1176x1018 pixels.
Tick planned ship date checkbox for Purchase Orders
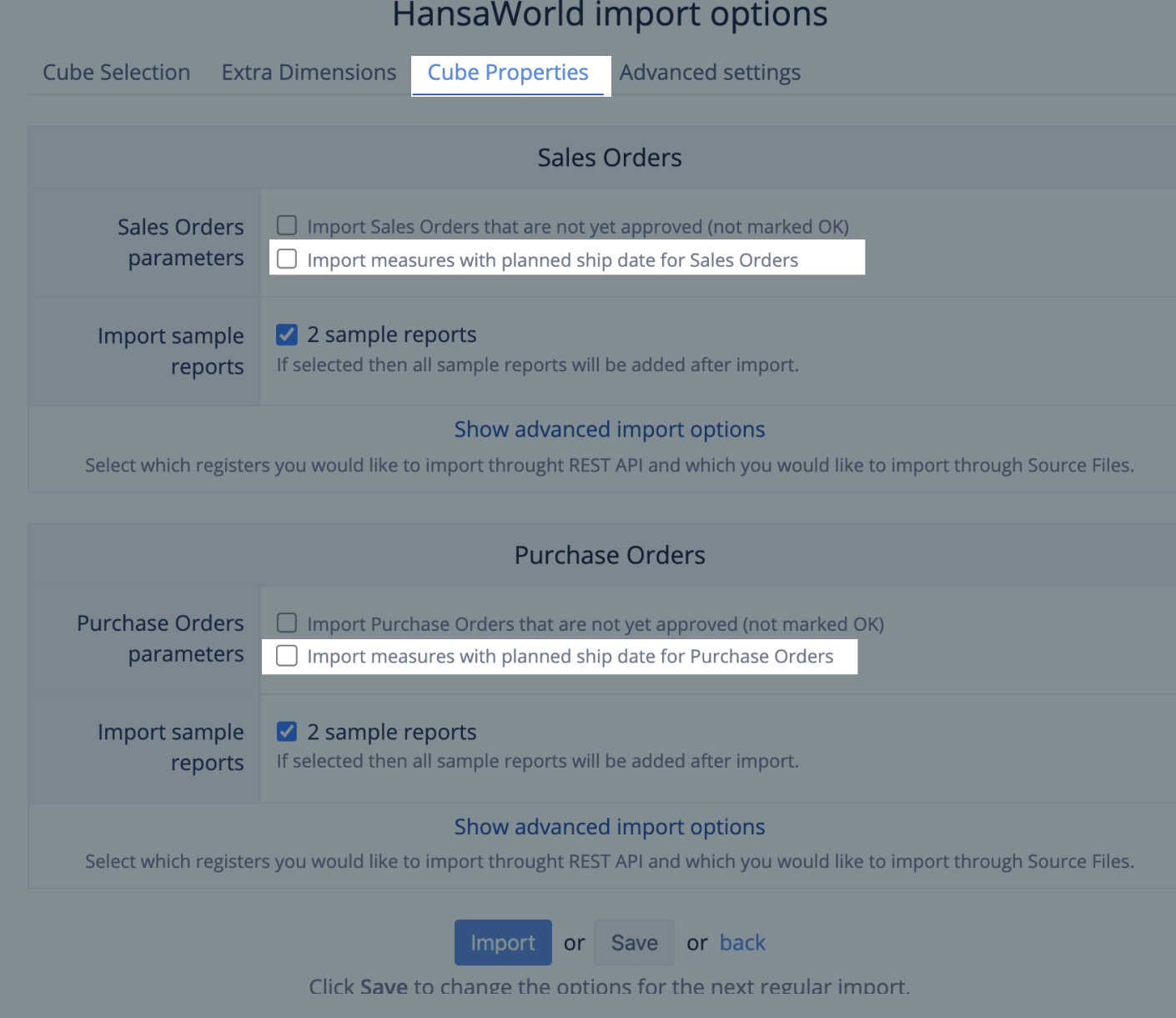[x=287, y=656]
